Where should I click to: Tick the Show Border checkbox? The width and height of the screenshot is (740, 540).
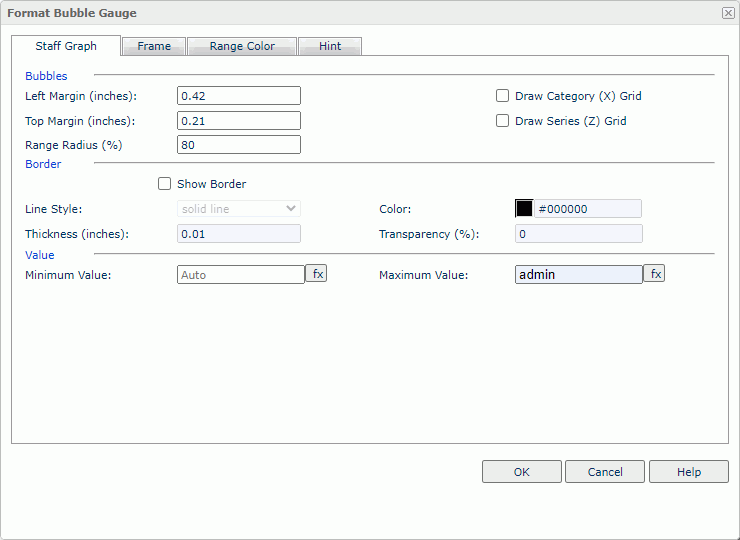point(164,184)
